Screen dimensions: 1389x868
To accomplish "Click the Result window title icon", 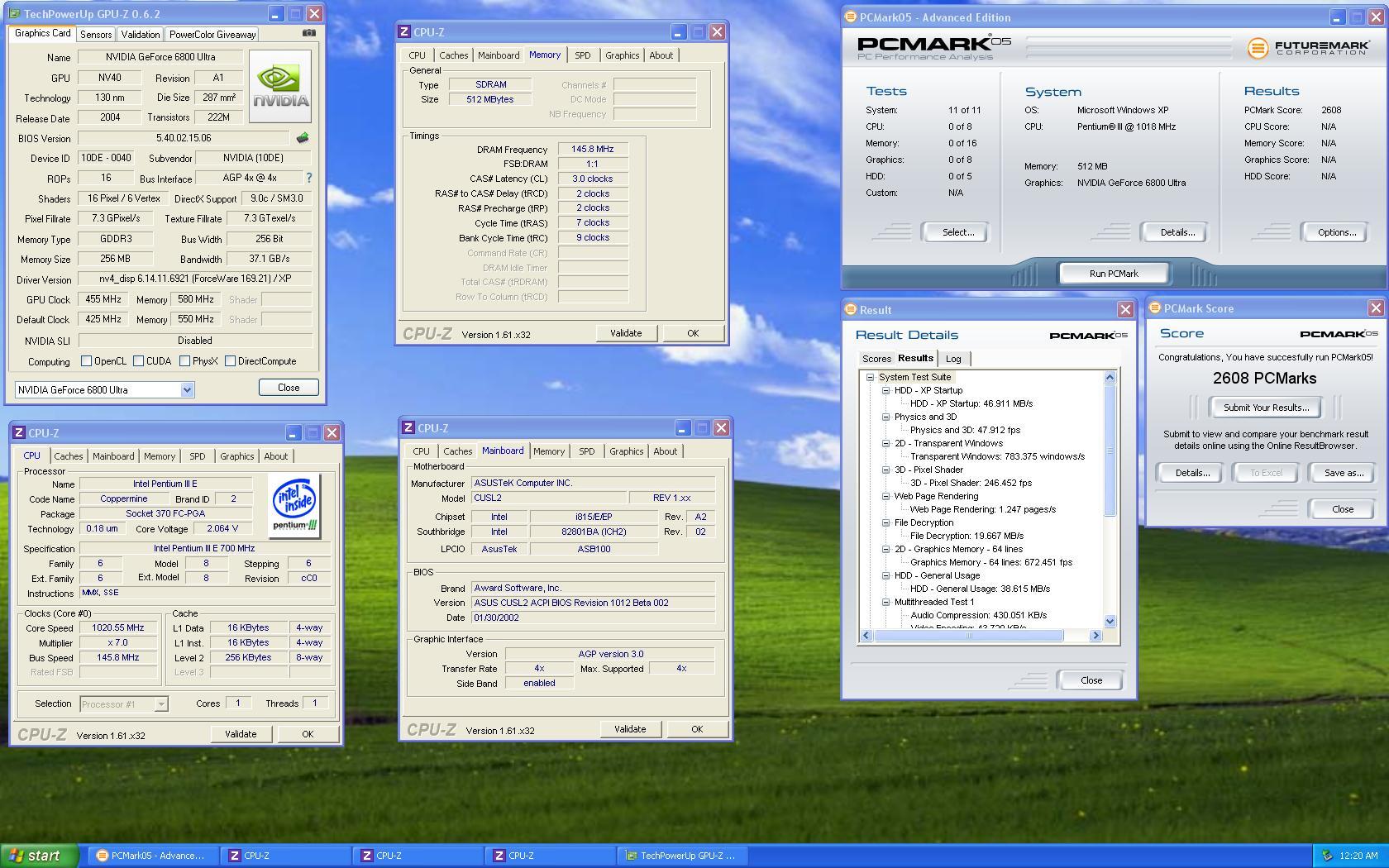I will click(850, 310).
